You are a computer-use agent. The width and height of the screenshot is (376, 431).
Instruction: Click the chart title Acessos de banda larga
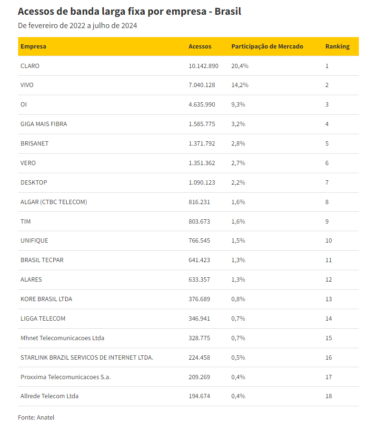point(129,11)
